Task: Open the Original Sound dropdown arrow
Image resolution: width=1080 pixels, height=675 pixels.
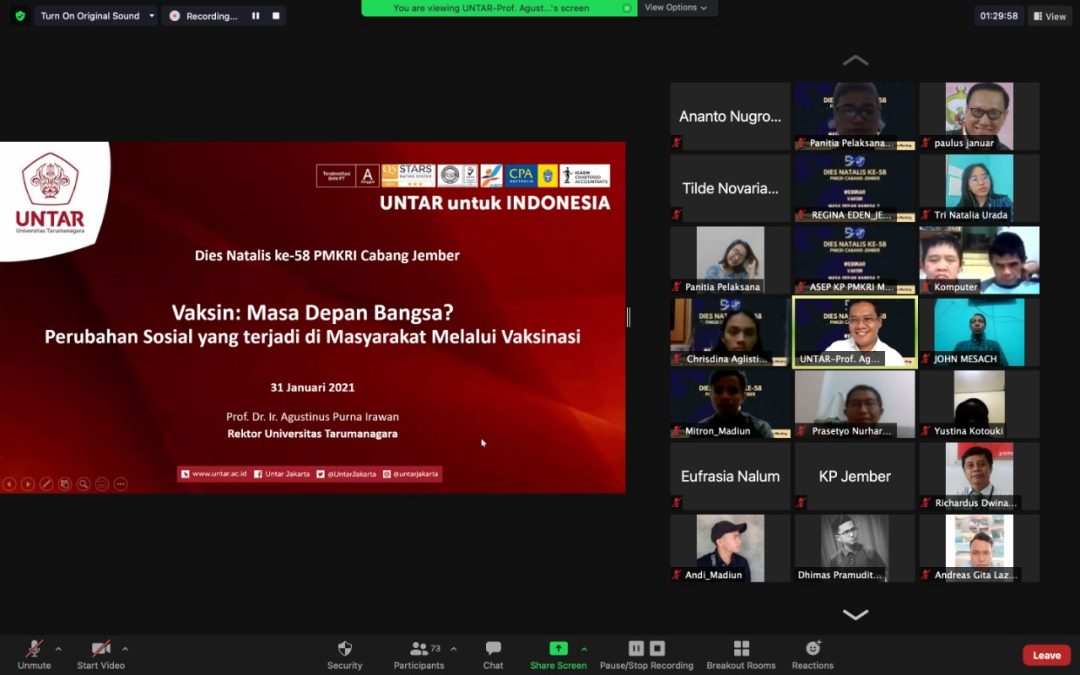Action: click(x=152, y=16)
